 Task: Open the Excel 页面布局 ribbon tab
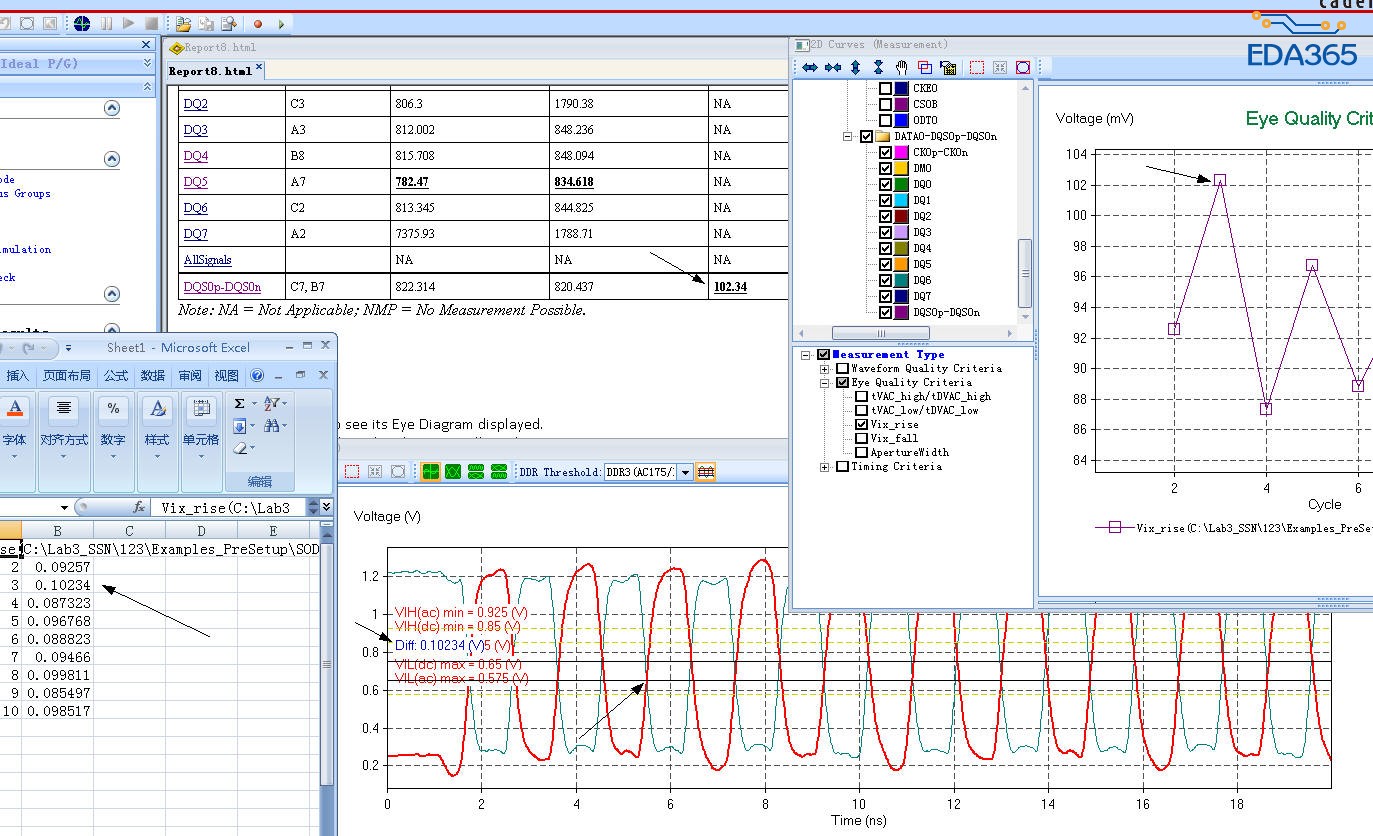(66, 375)
